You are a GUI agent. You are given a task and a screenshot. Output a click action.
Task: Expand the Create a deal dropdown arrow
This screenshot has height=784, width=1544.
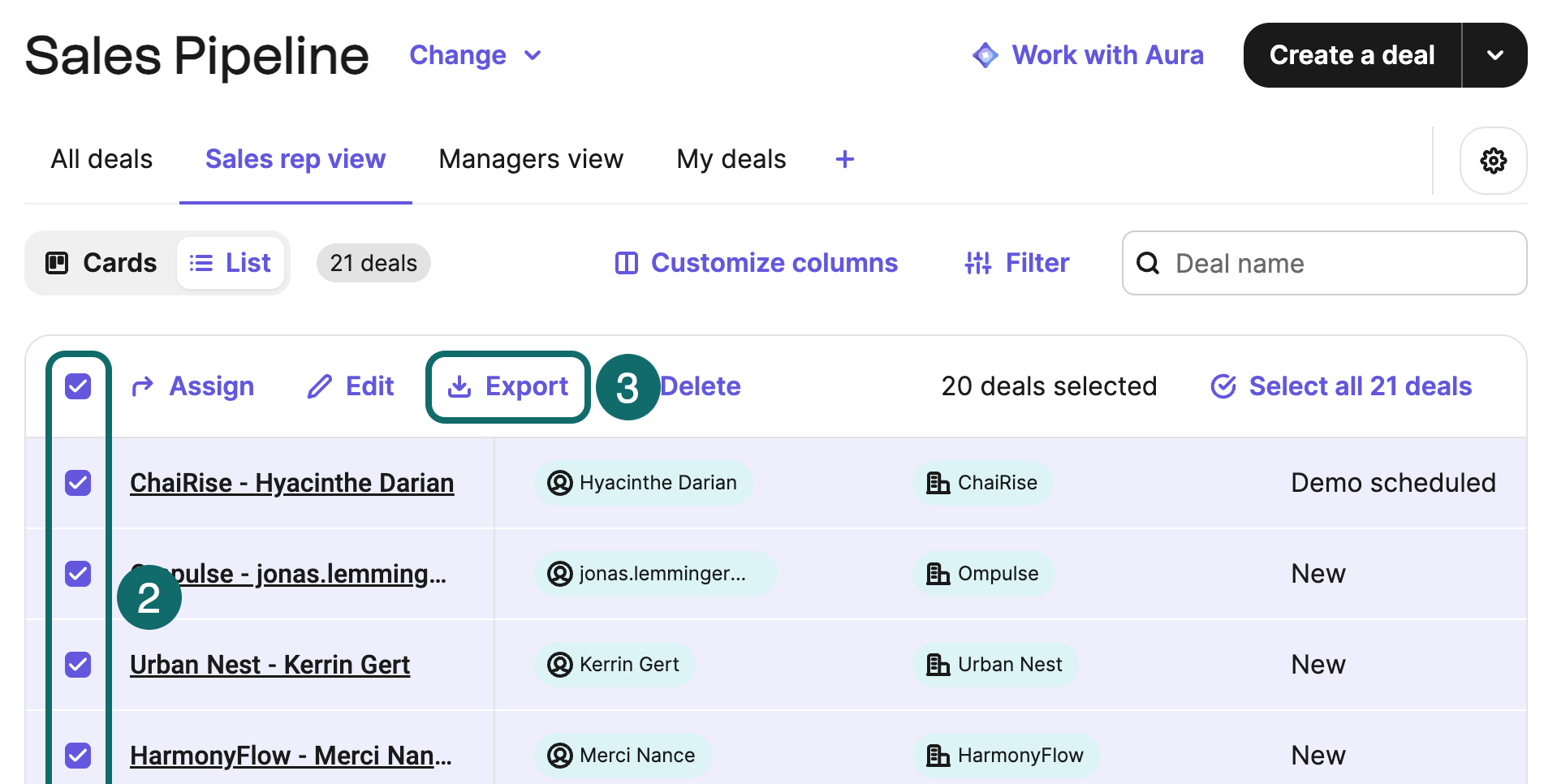(x=1494, y=54)
